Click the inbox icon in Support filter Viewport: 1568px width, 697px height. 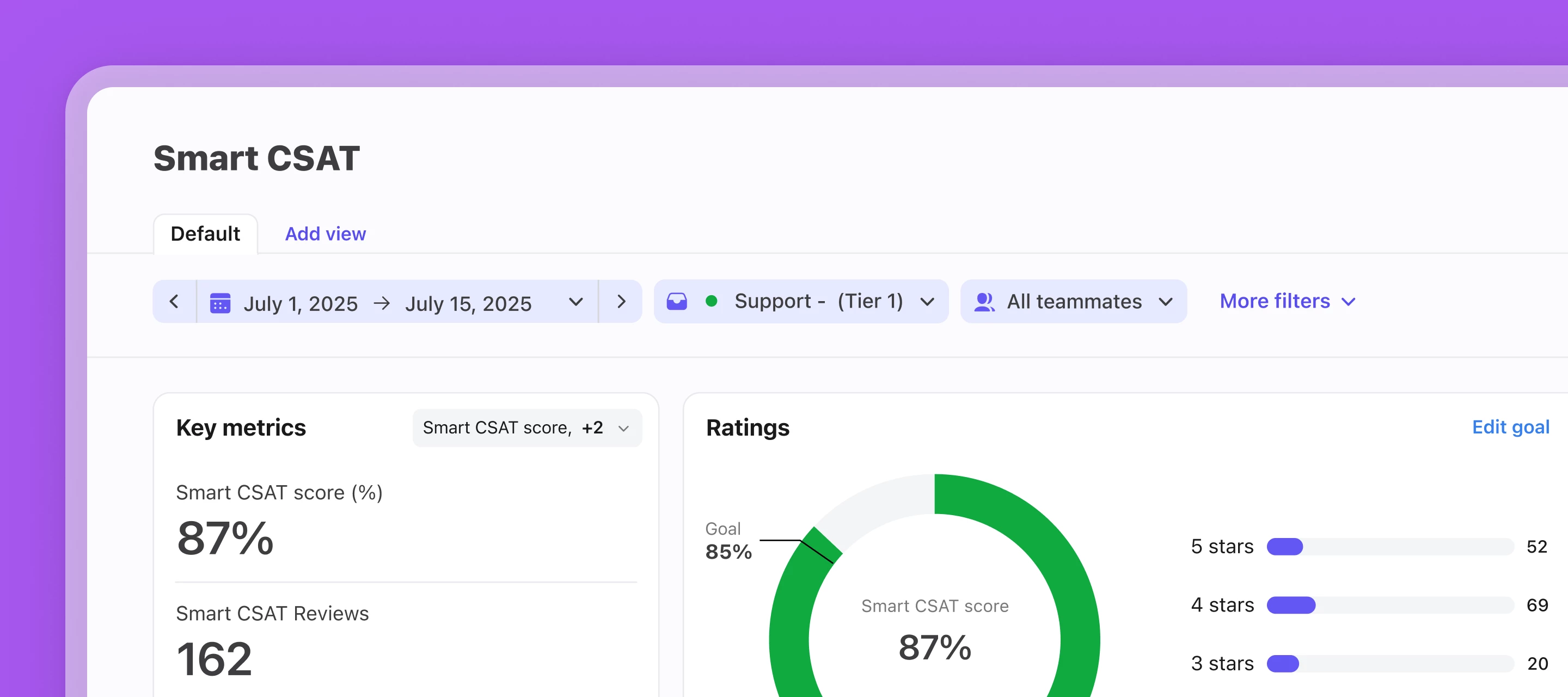click(676, 301)
